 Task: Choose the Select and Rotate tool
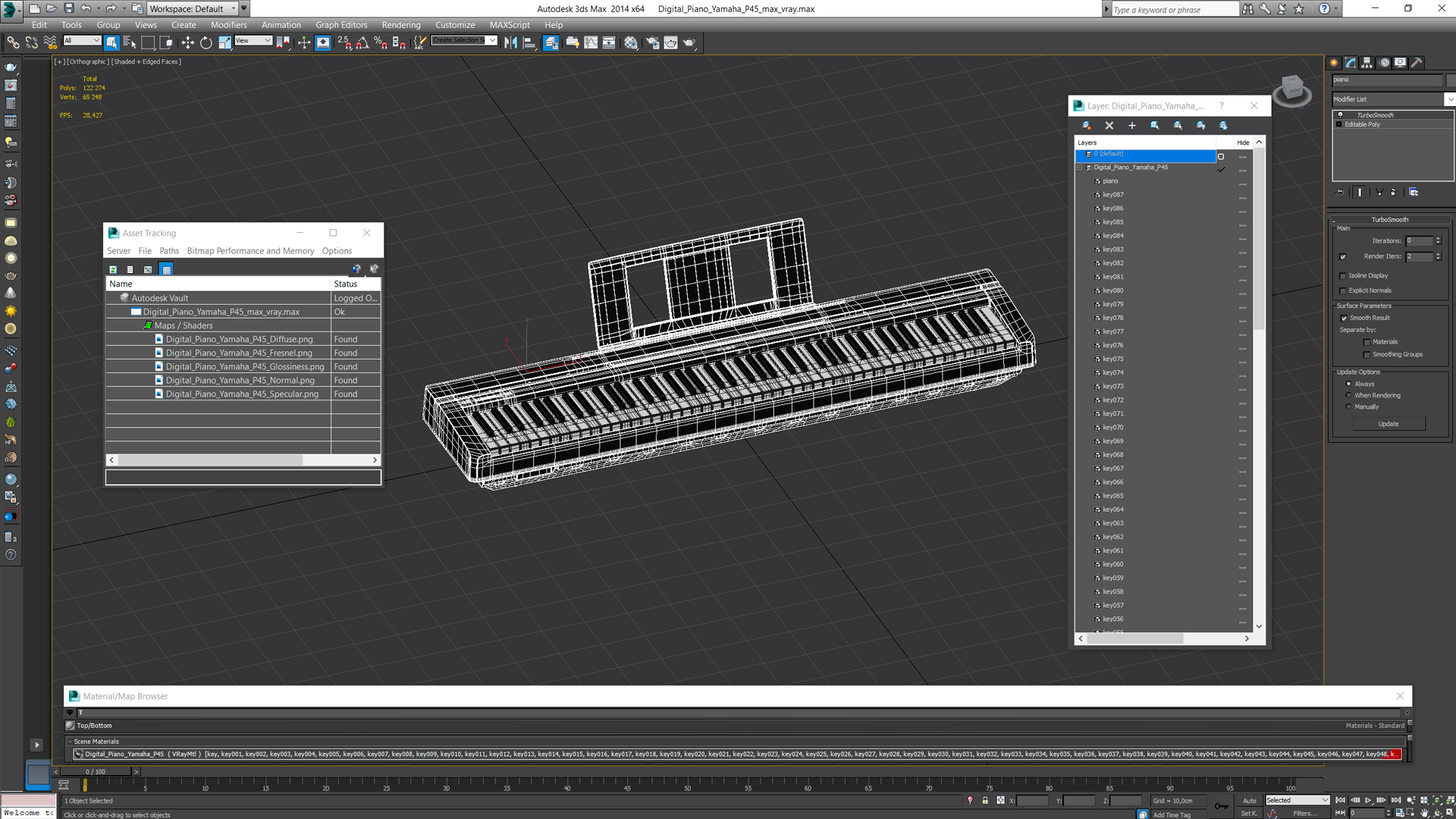click(206, 43)
